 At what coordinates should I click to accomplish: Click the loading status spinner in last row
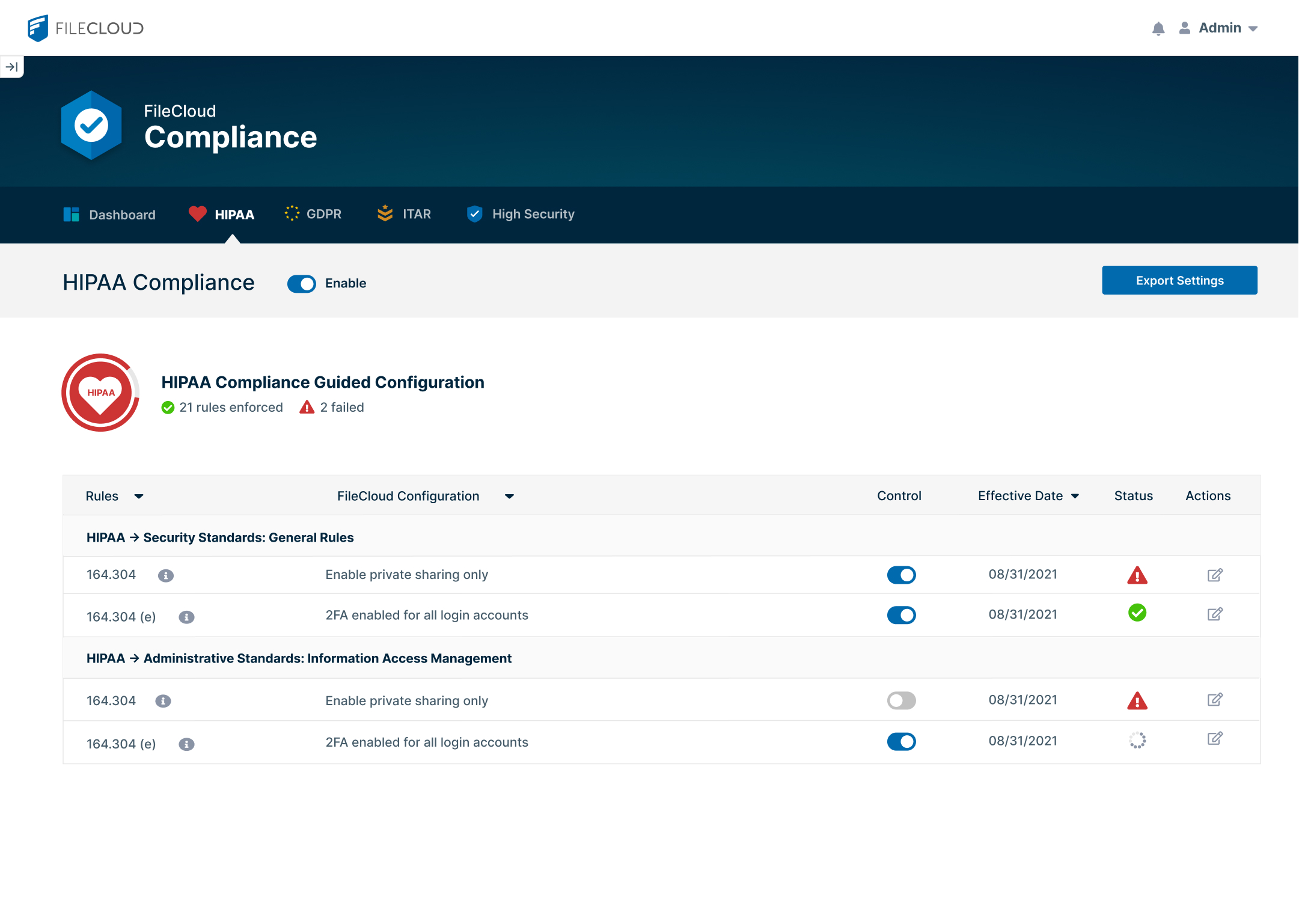1137,740
